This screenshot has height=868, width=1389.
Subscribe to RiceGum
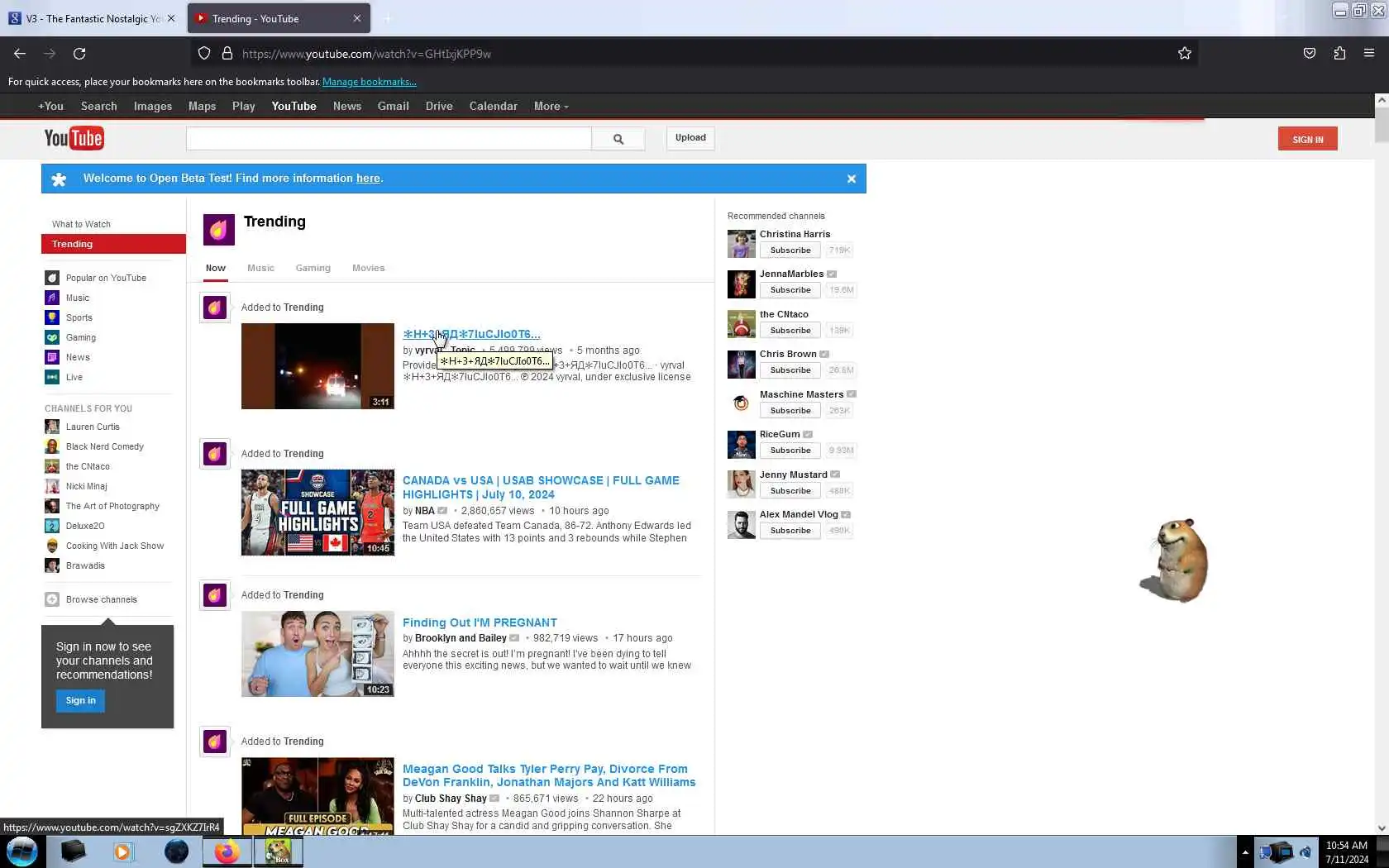(790, 451)
